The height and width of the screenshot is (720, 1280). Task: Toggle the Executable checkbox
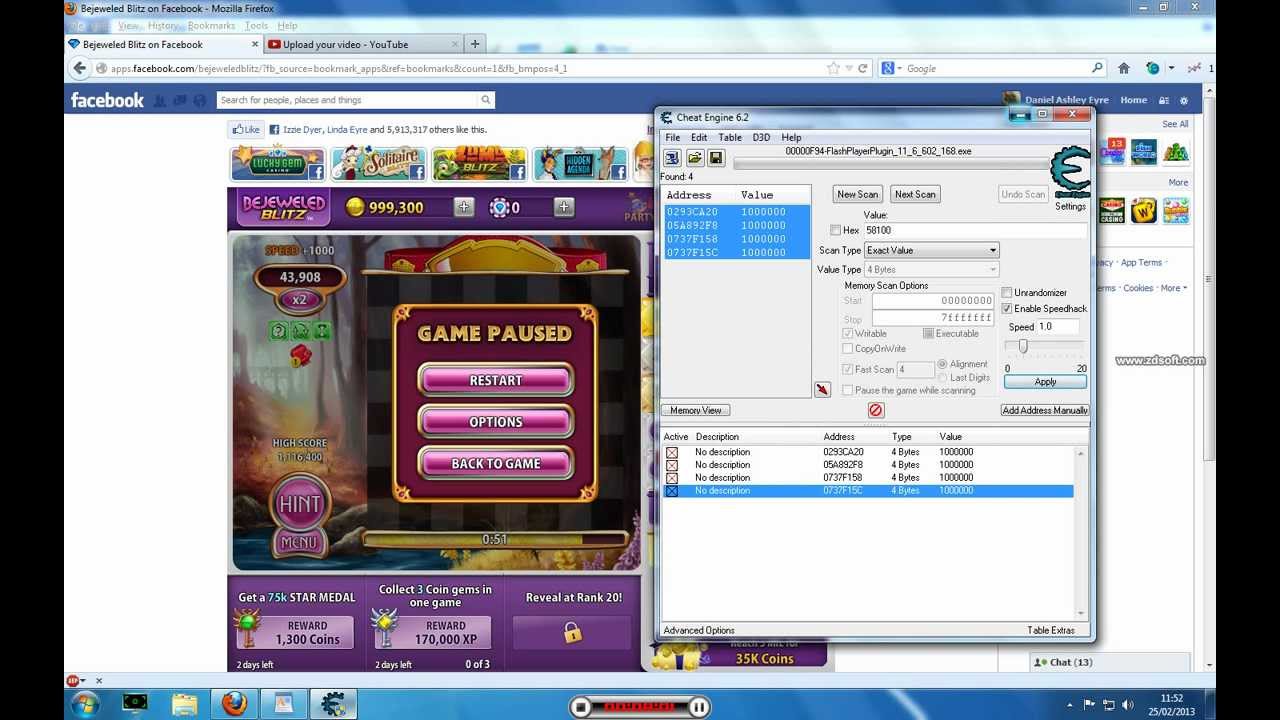[928, 334]
